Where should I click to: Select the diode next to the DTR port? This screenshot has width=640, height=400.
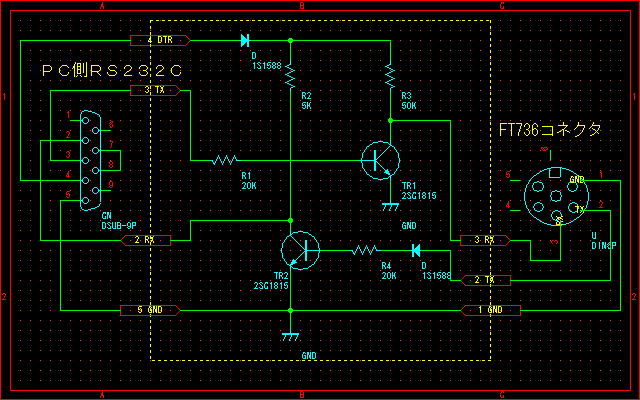tap(245, 41)
